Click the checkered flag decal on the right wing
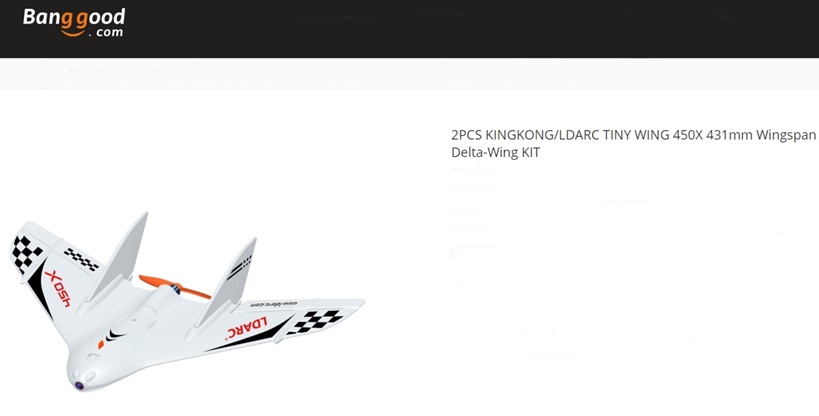Viewport: 819px width, 416px height. pos(315,321)
